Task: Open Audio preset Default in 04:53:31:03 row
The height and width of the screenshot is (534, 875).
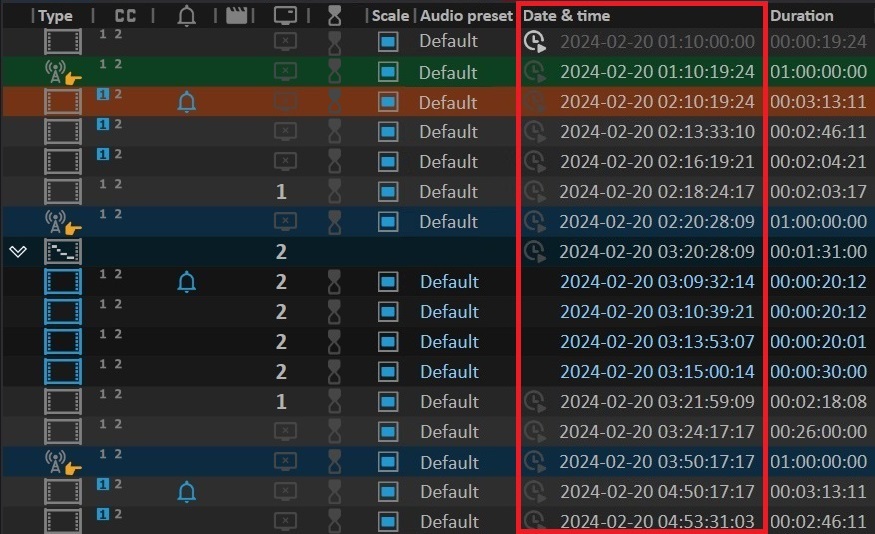Action: [x=449, y=522]
